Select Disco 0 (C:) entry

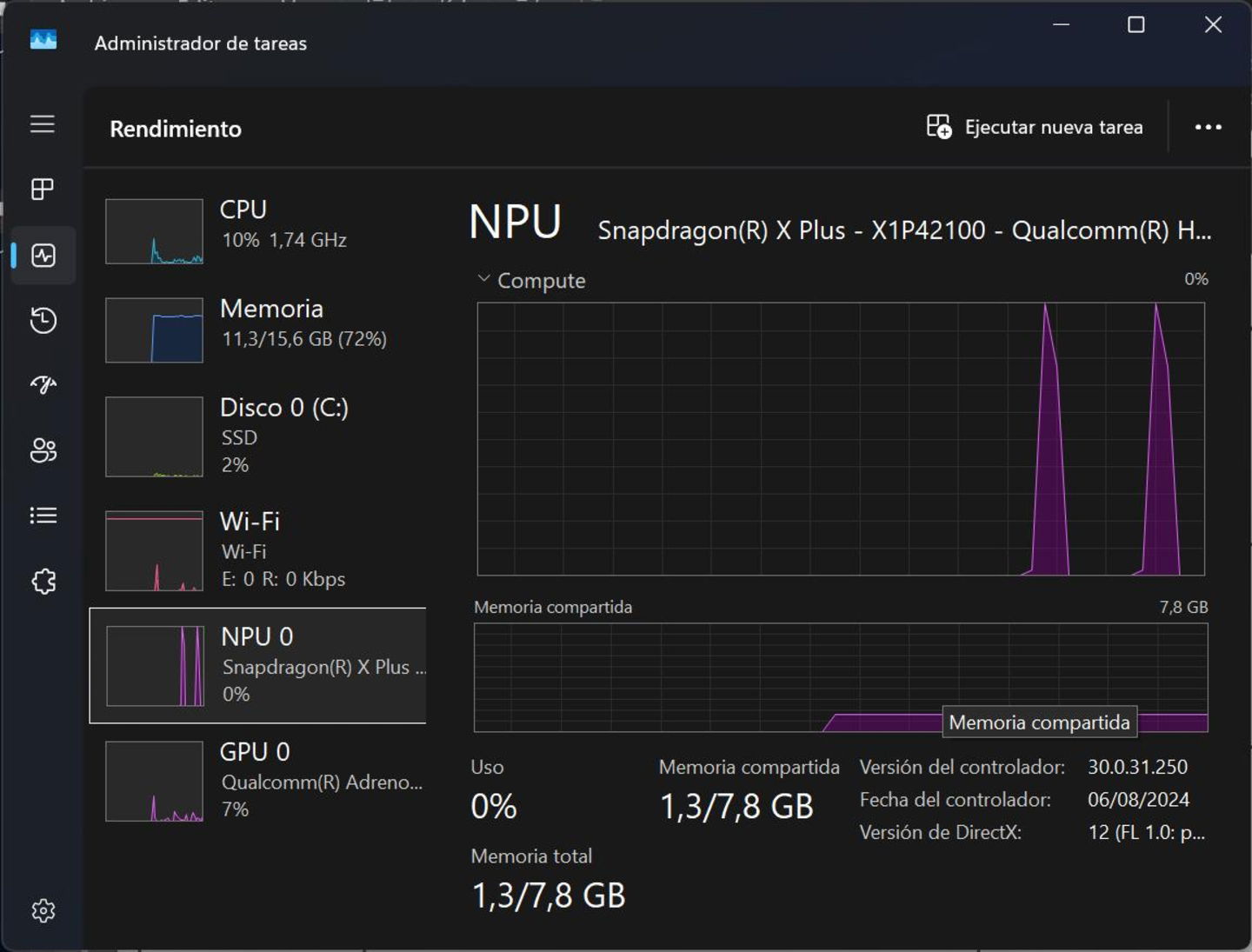point(258,436)
